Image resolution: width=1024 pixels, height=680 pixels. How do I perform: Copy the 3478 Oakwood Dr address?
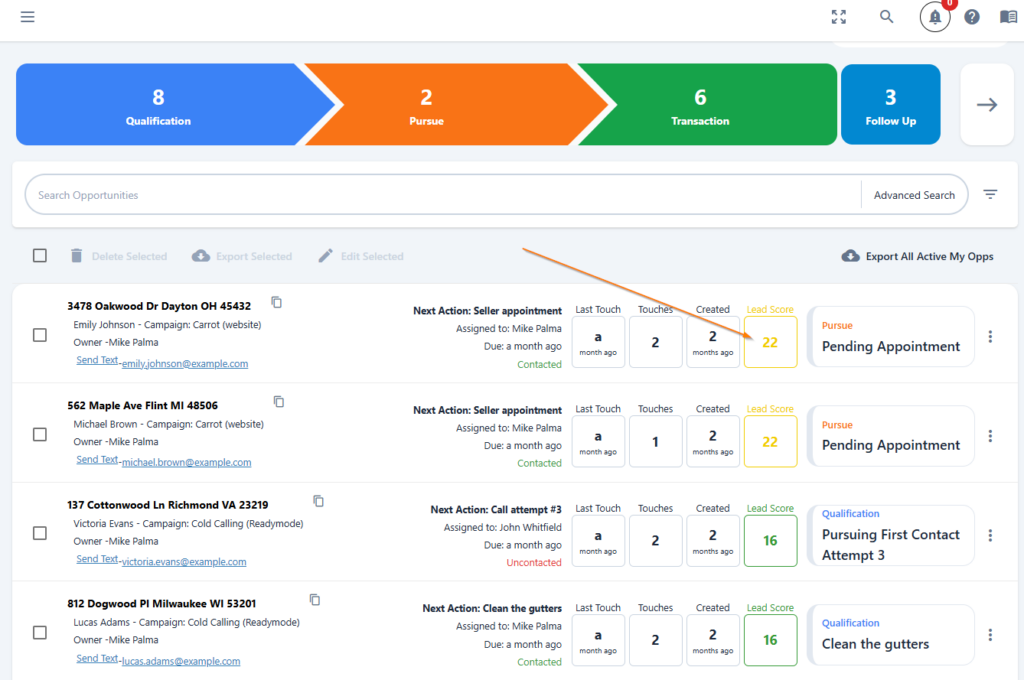[276, 302]
